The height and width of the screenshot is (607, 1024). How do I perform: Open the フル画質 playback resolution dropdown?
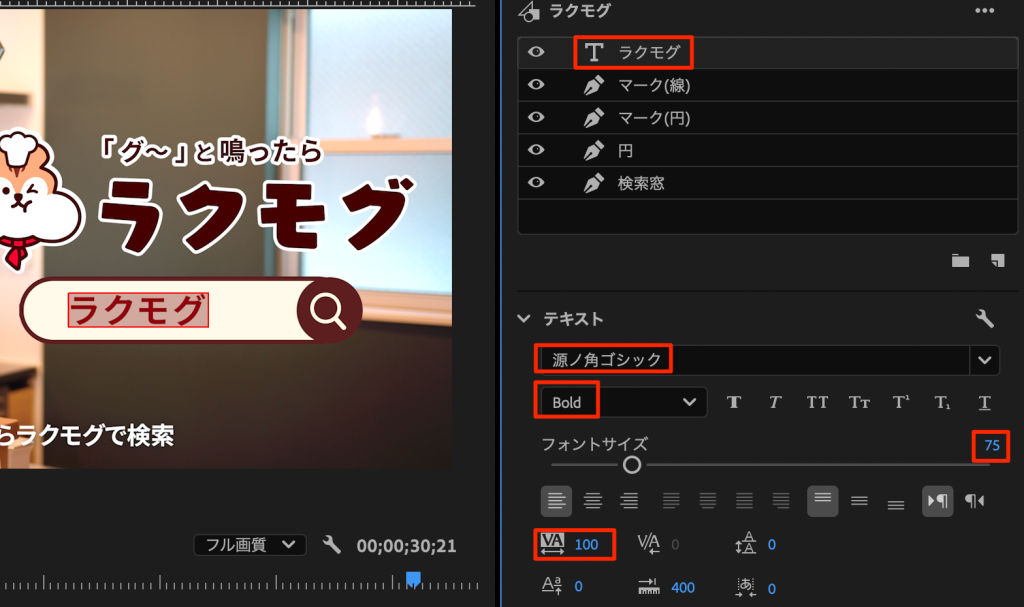tap(249, 545)
